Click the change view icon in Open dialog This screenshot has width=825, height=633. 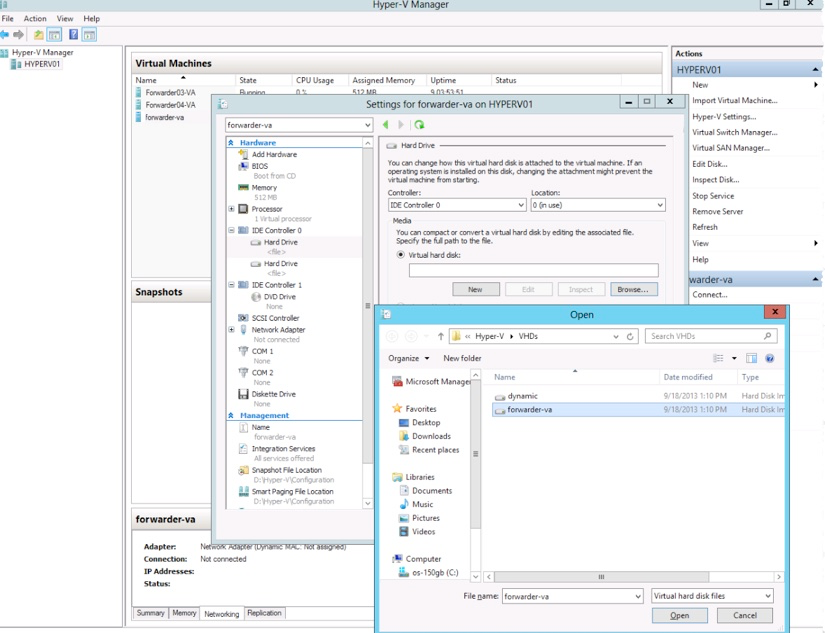718,358
